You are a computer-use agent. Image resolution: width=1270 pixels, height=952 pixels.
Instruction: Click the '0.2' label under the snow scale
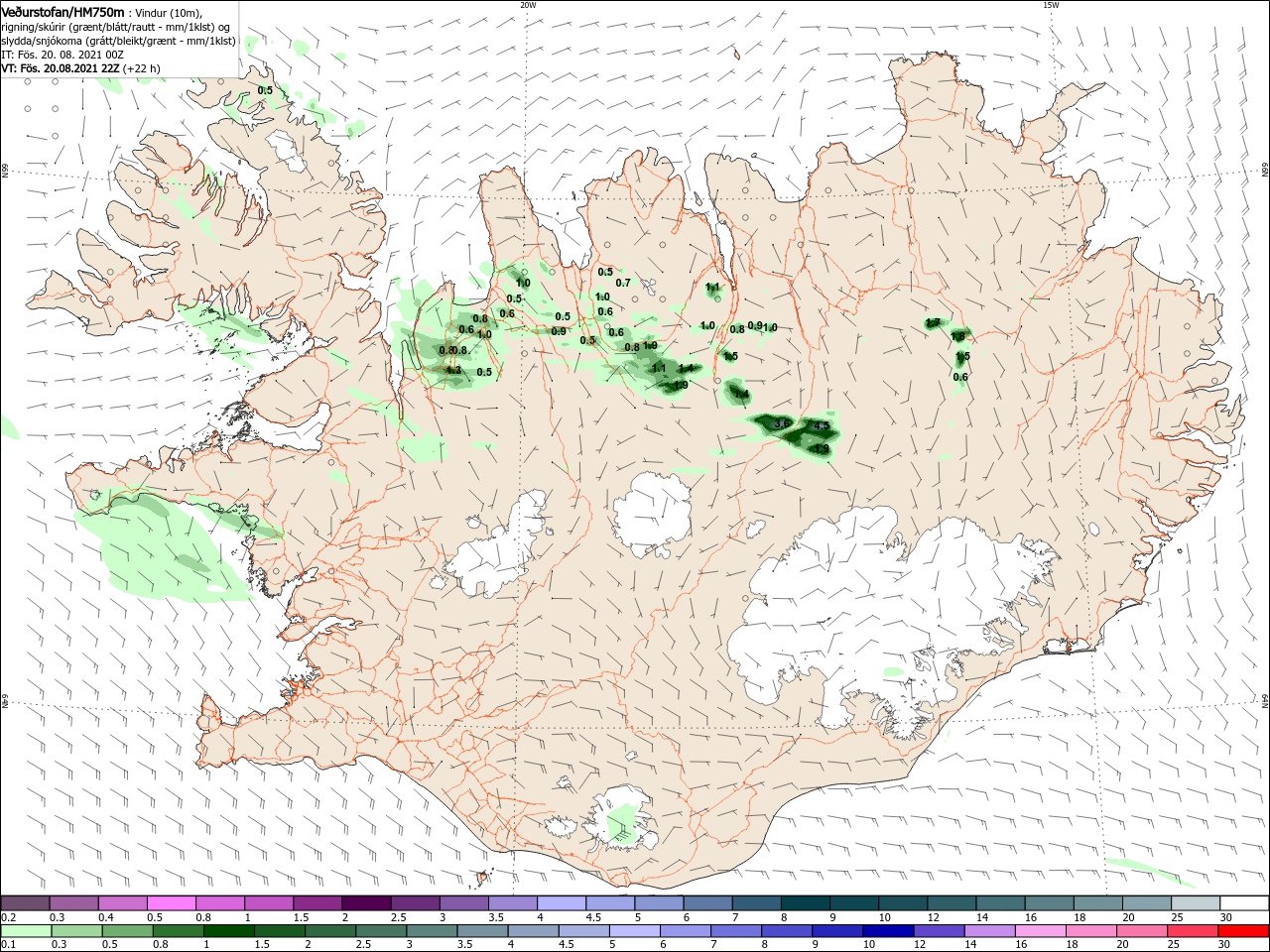coord(8,917)
